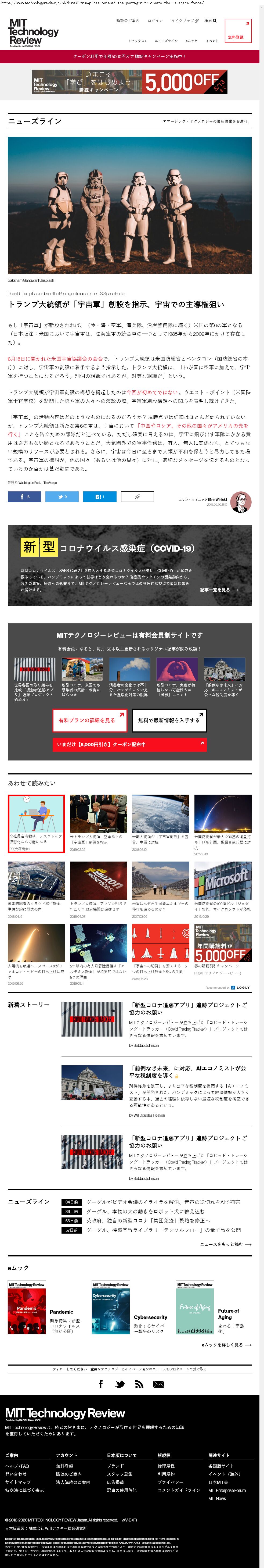Click red 5,000円引きクーポン配布中 button
The width and height of the screenshot is (264, 1568).
[x=129, y=744]
